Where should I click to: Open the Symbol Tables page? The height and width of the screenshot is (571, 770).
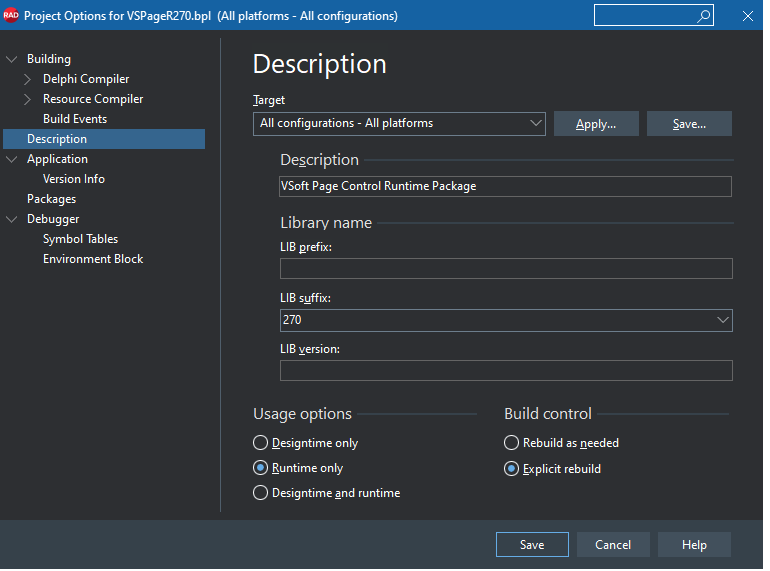(x=81, y=241)
